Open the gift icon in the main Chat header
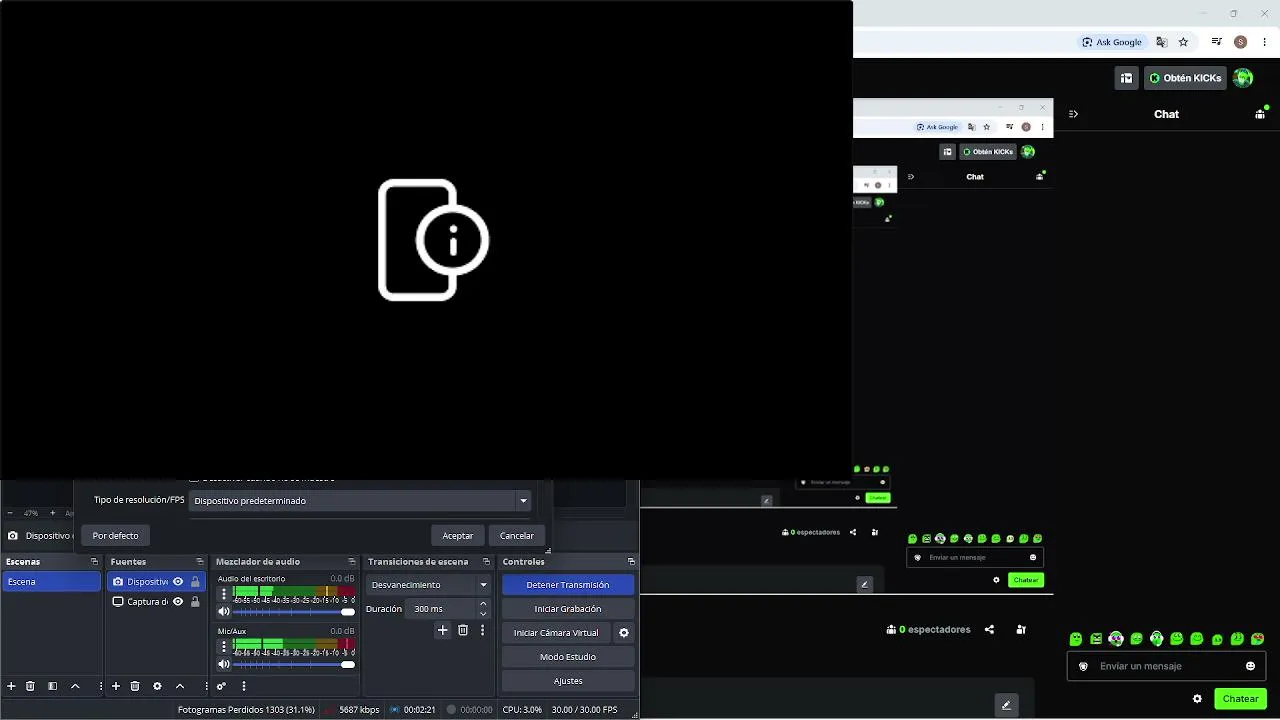 point(1260,113)
